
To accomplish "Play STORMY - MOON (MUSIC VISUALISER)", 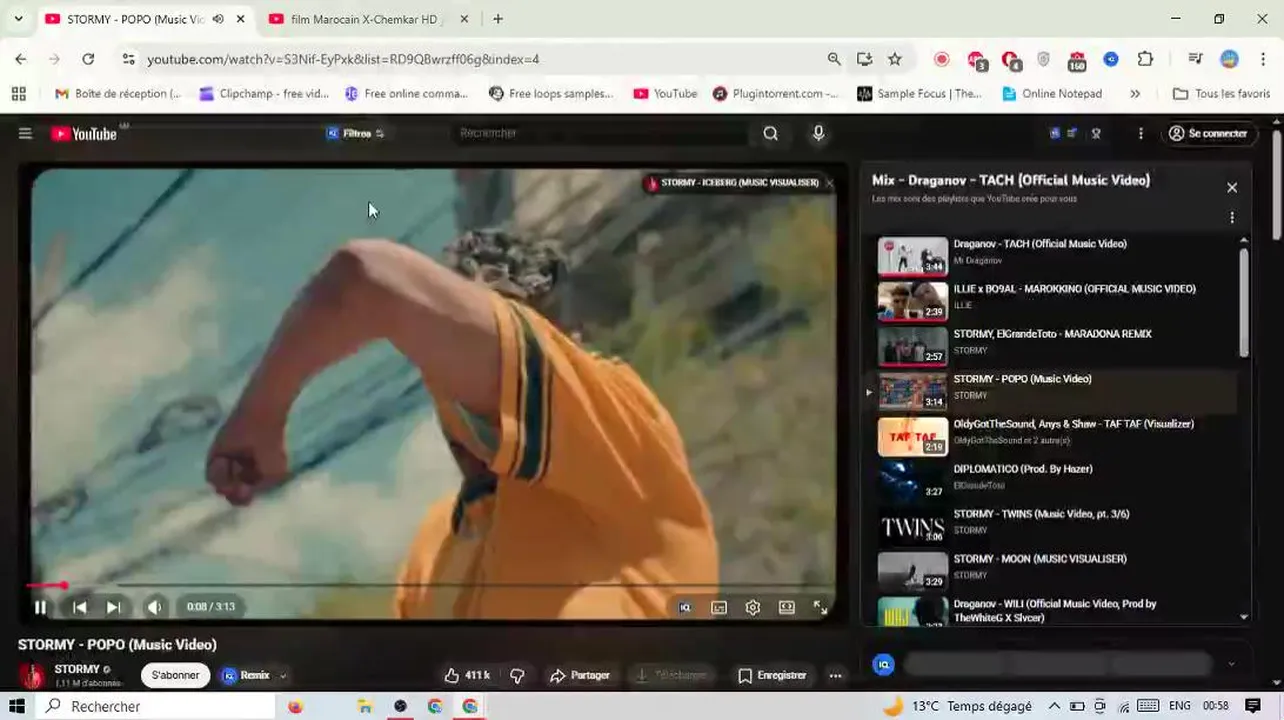I will 1055,569.
